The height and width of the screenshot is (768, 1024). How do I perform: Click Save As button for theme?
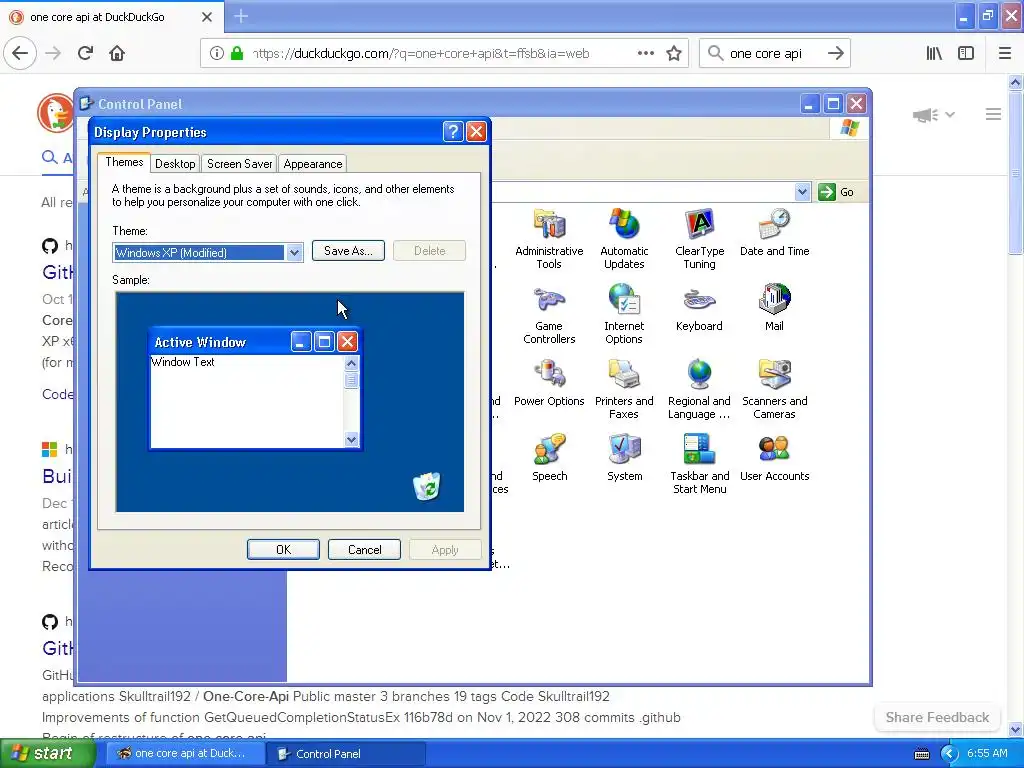tap(348, 251)
